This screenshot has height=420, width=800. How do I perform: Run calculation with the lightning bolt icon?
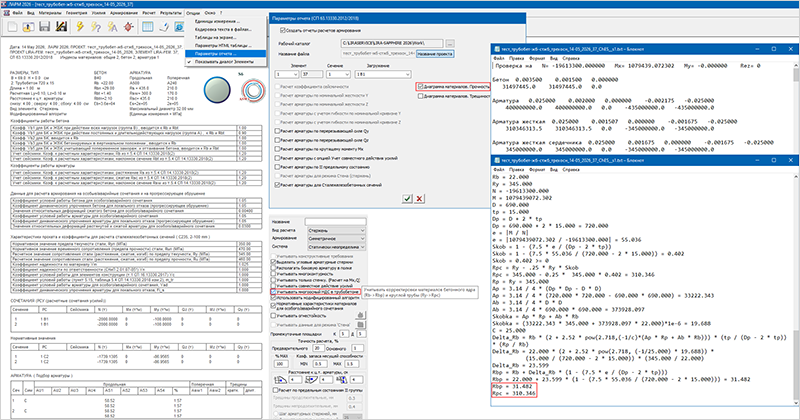[80, 26]
